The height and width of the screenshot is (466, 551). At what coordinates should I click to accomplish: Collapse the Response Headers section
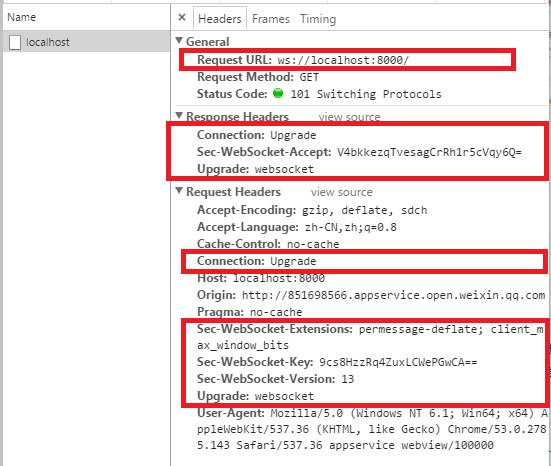tap(179, 115)
